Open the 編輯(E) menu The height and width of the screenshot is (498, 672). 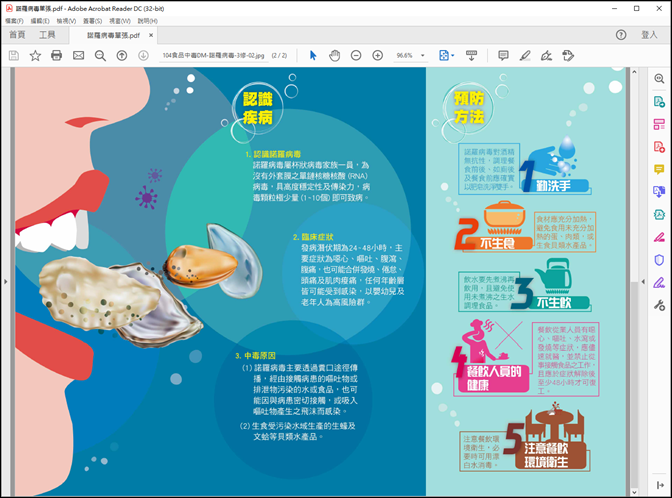[x=40, y=21]
